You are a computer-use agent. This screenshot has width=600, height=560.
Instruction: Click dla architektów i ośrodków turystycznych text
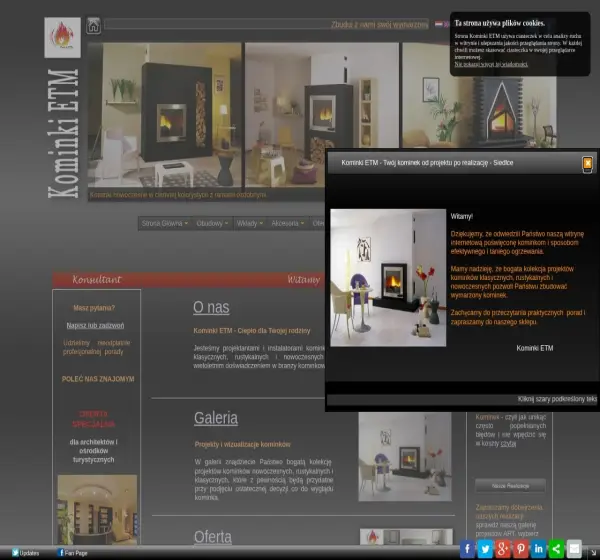[93, 451]
